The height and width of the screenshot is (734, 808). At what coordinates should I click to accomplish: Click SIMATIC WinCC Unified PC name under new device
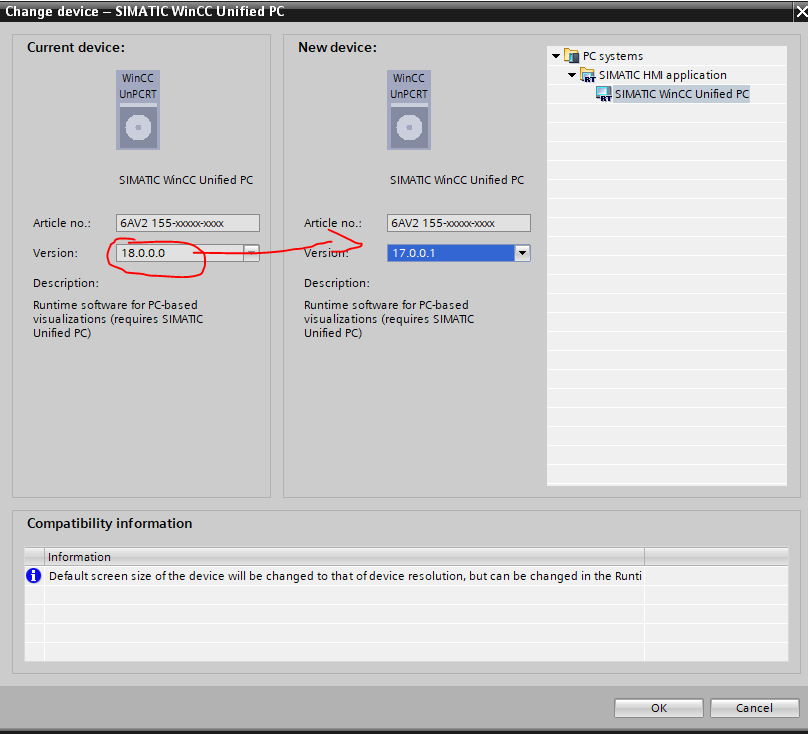[x=457, y=180]
